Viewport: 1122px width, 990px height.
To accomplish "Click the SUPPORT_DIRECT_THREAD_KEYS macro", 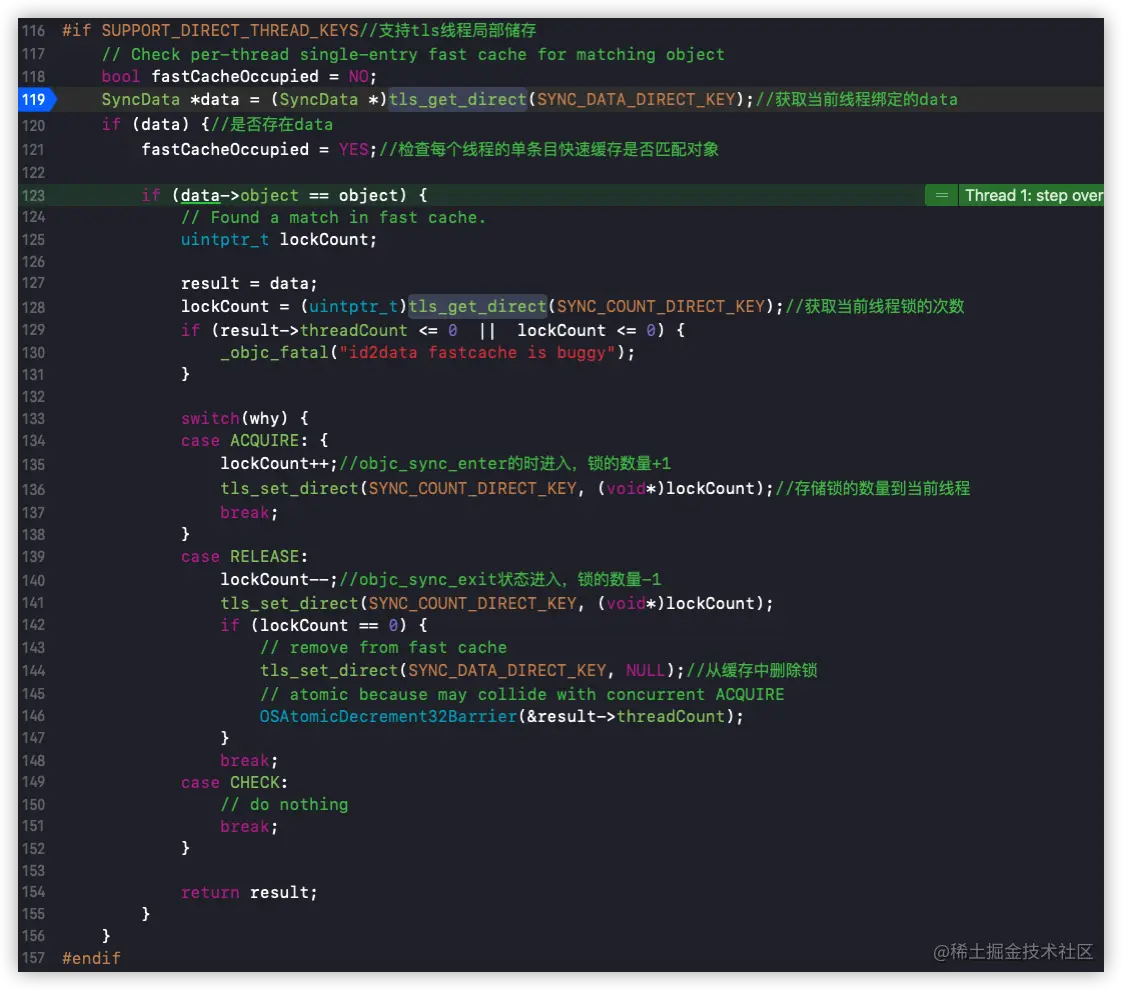I will pos(230,31).
